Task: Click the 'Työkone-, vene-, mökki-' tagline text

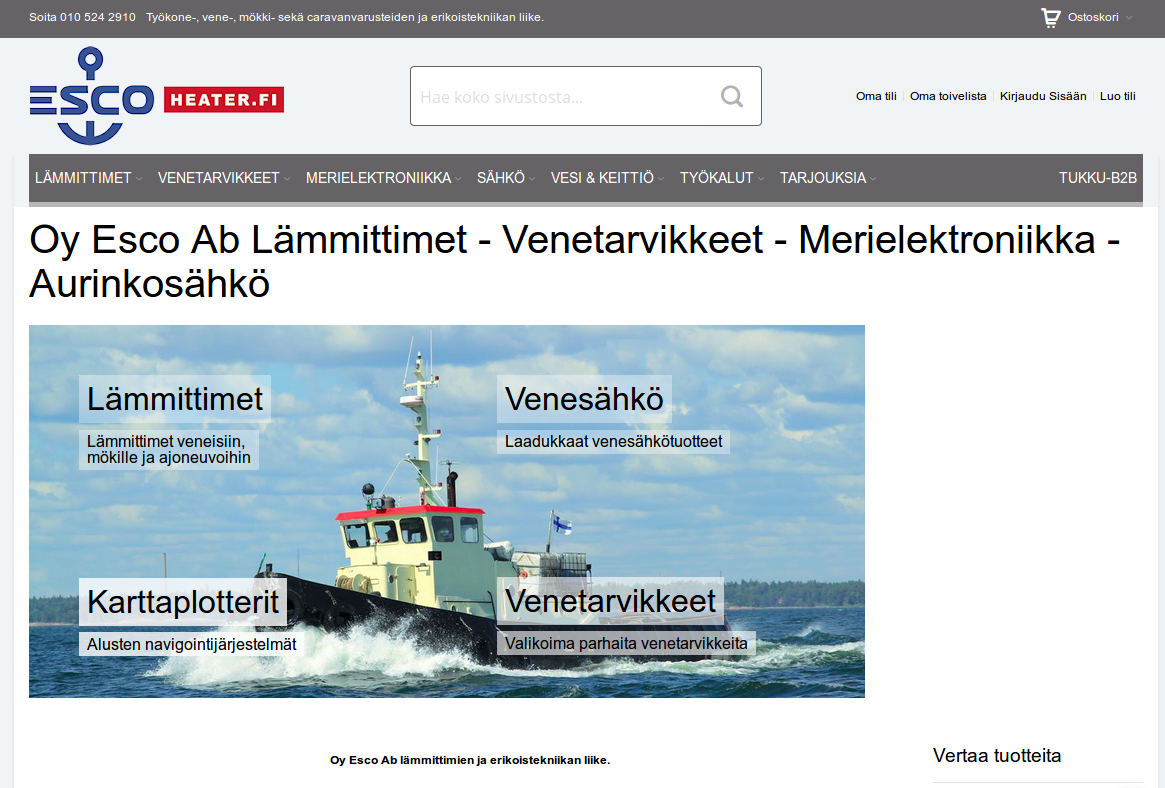Action: click(345, 17)
